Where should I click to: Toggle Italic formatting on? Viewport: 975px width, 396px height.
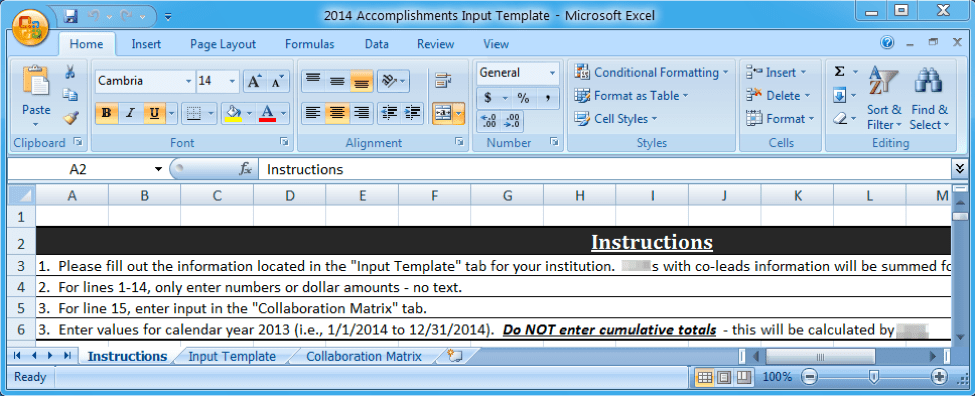tap(130, 113)
